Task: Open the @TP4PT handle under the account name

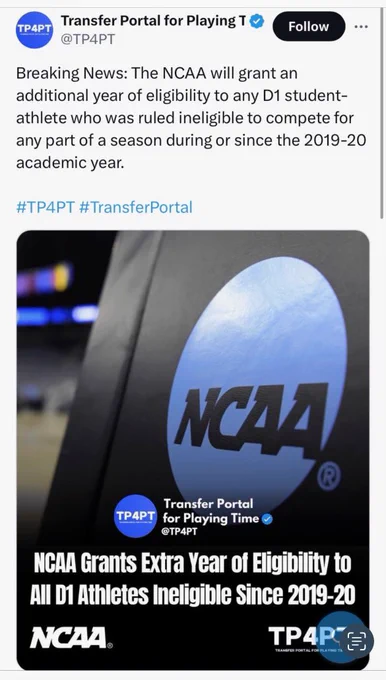Action: tap(88, 39)
